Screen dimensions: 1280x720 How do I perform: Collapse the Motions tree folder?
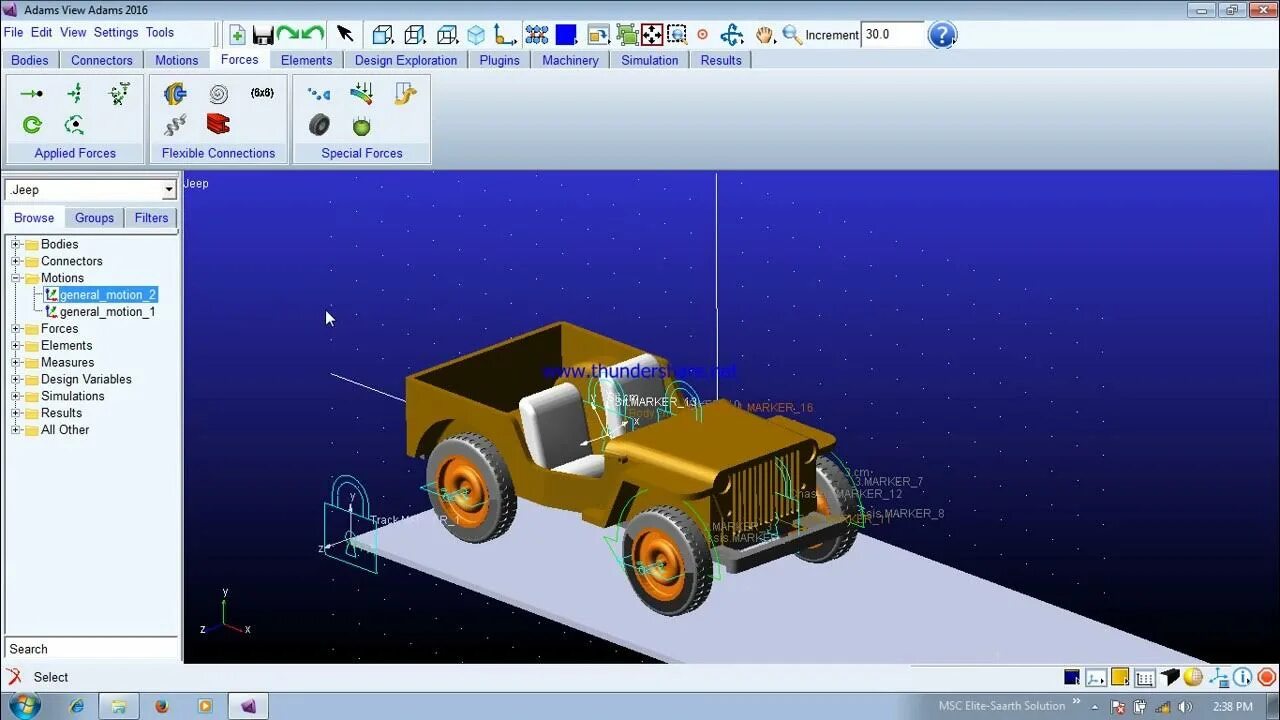(x=16, y=278)
